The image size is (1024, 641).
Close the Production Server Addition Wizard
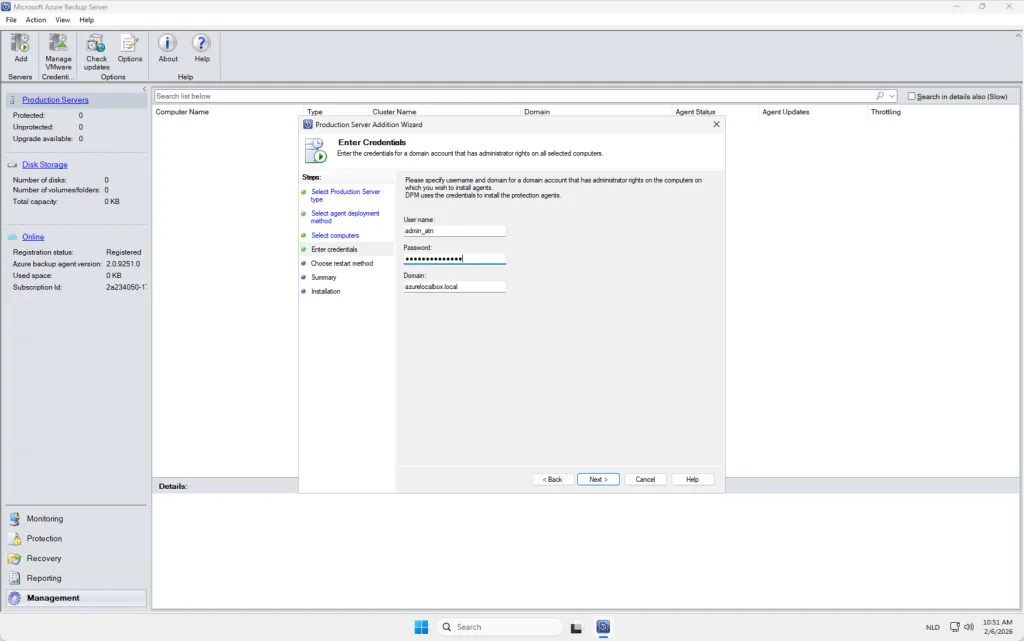click(716, 124)
